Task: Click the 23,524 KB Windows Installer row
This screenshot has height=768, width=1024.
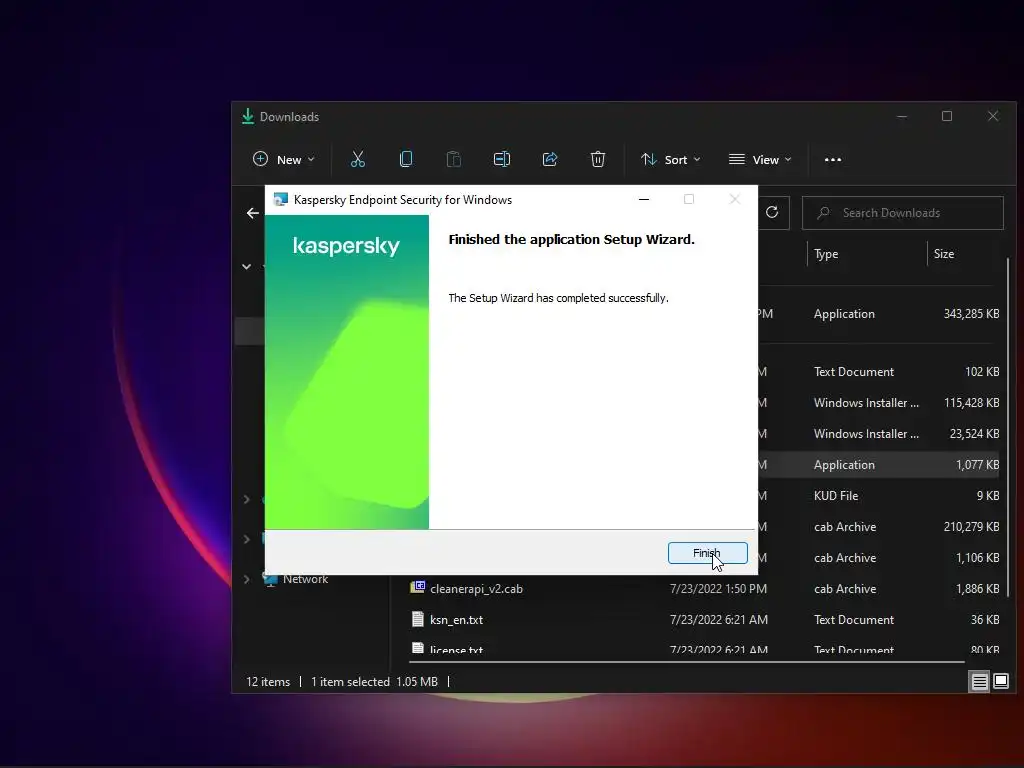Action: 879,434
